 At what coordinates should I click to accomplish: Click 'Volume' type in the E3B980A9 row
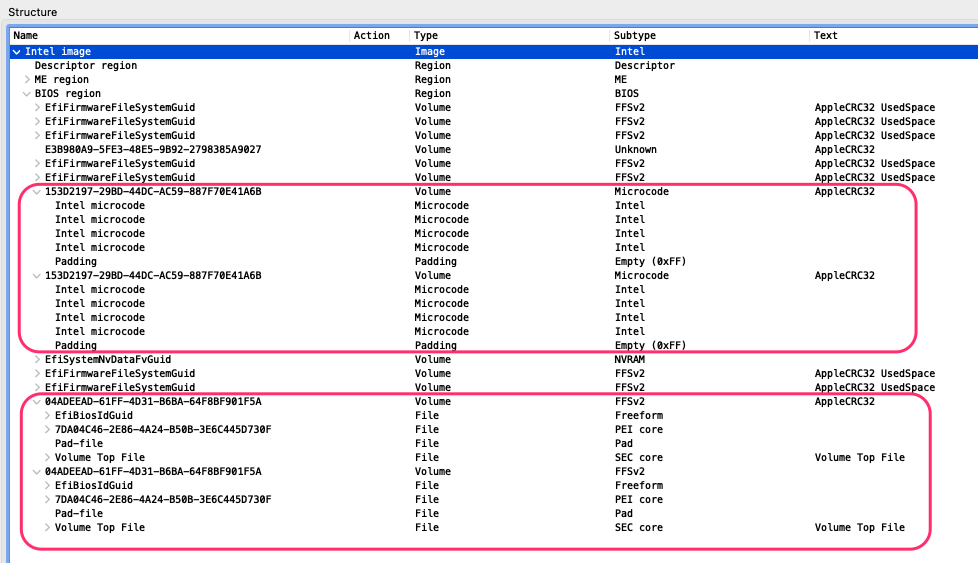(432, 150)
